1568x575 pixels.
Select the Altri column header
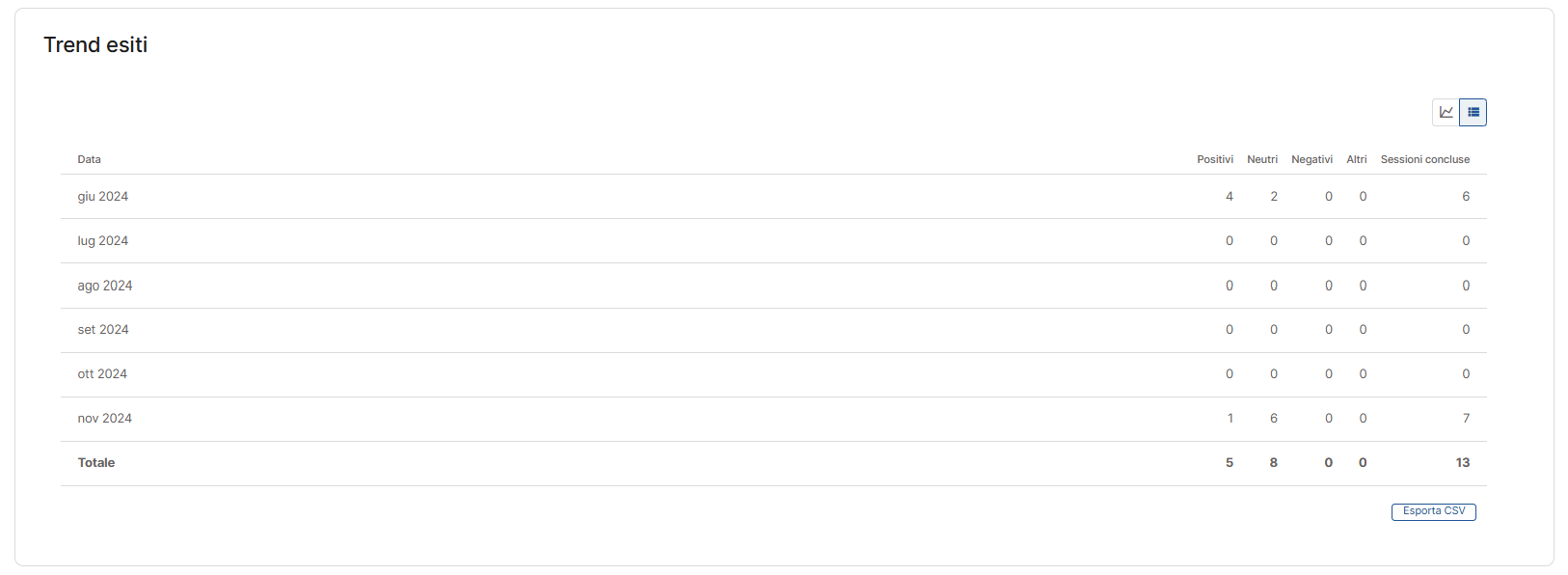tap(1356, 160)
